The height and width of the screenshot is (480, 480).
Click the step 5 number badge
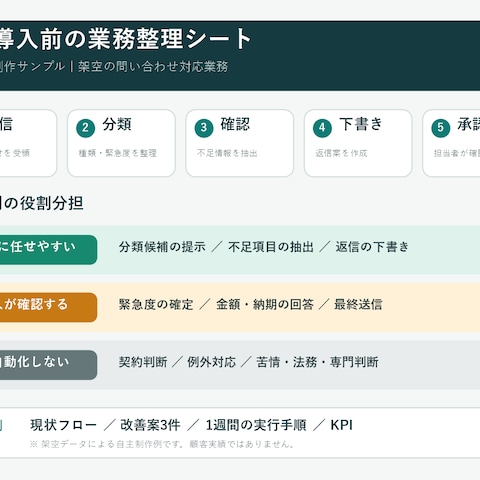point(440,128)
